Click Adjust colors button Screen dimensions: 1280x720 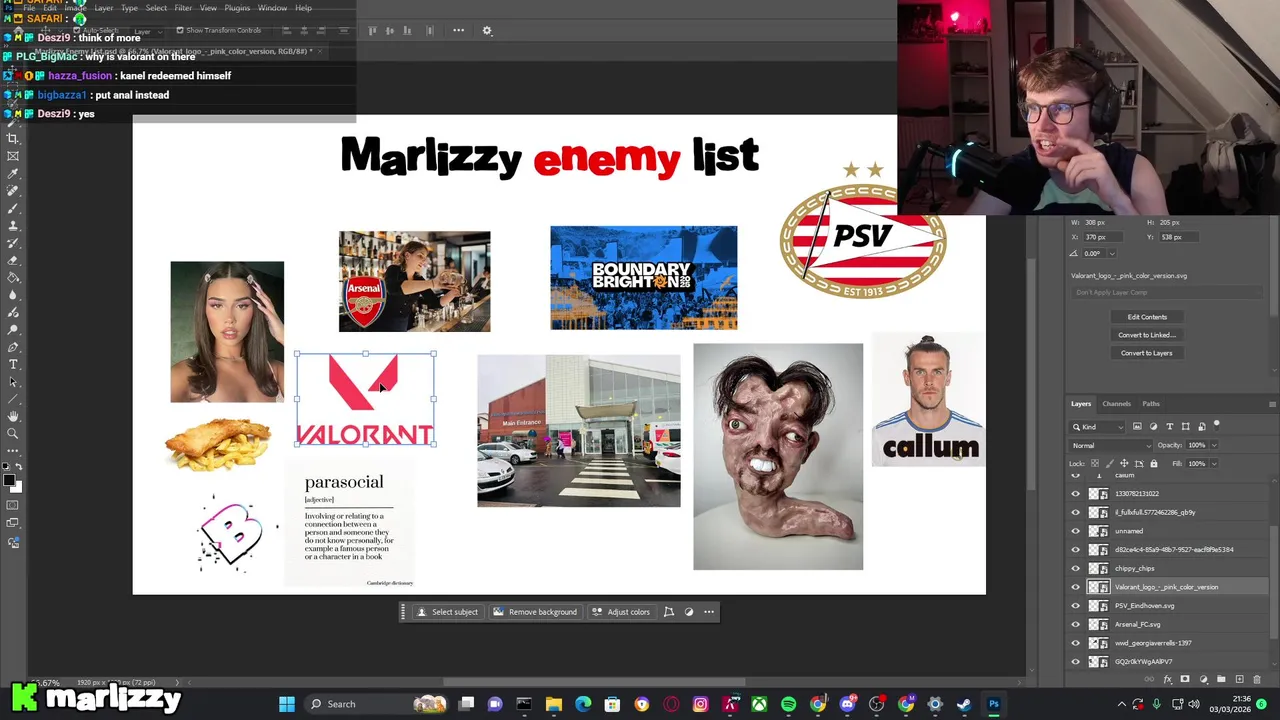pyautogui.click(x=620, y=612)
